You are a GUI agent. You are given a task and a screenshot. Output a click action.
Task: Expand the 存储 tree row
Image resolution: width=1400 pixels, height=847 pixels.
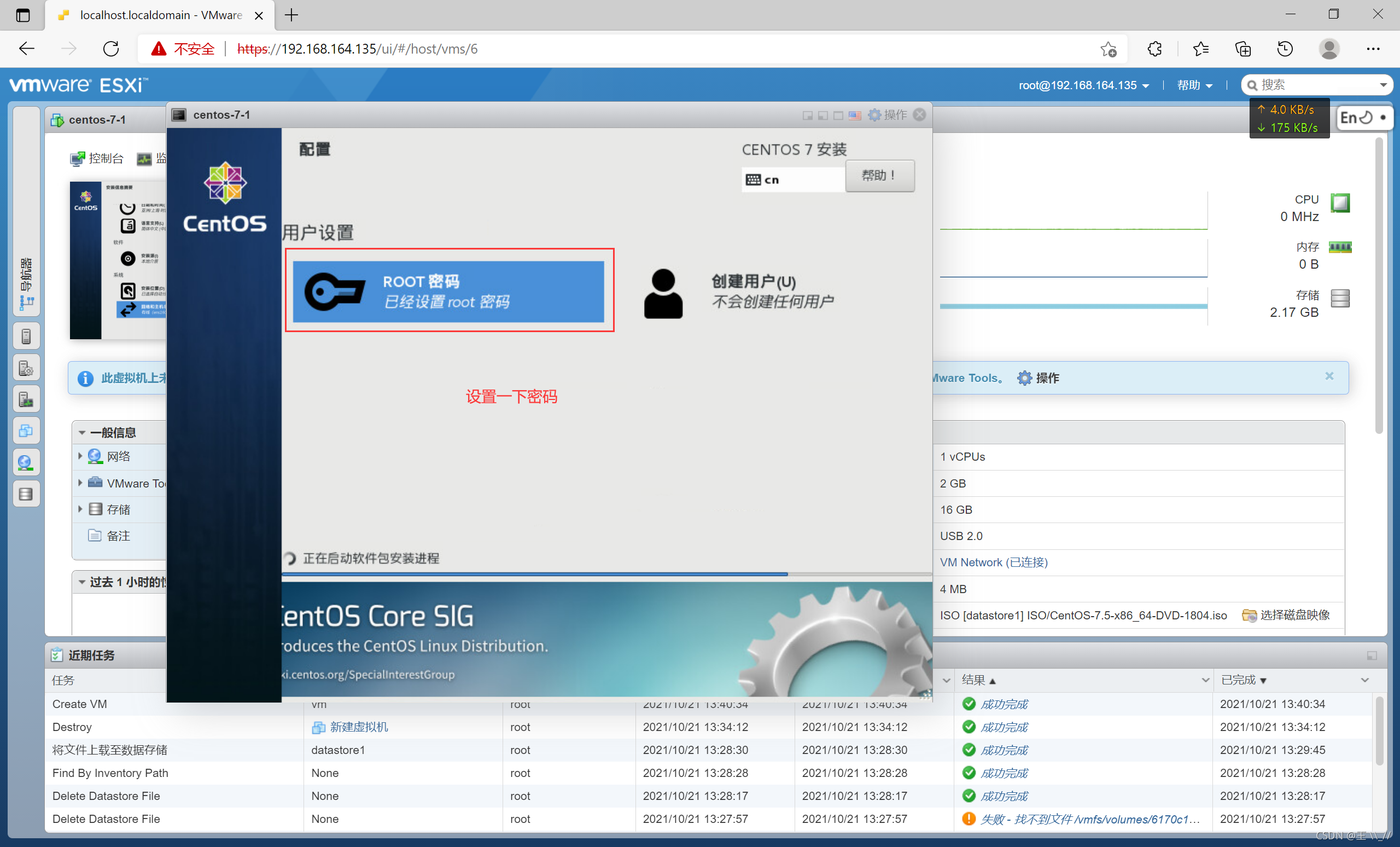80,509
